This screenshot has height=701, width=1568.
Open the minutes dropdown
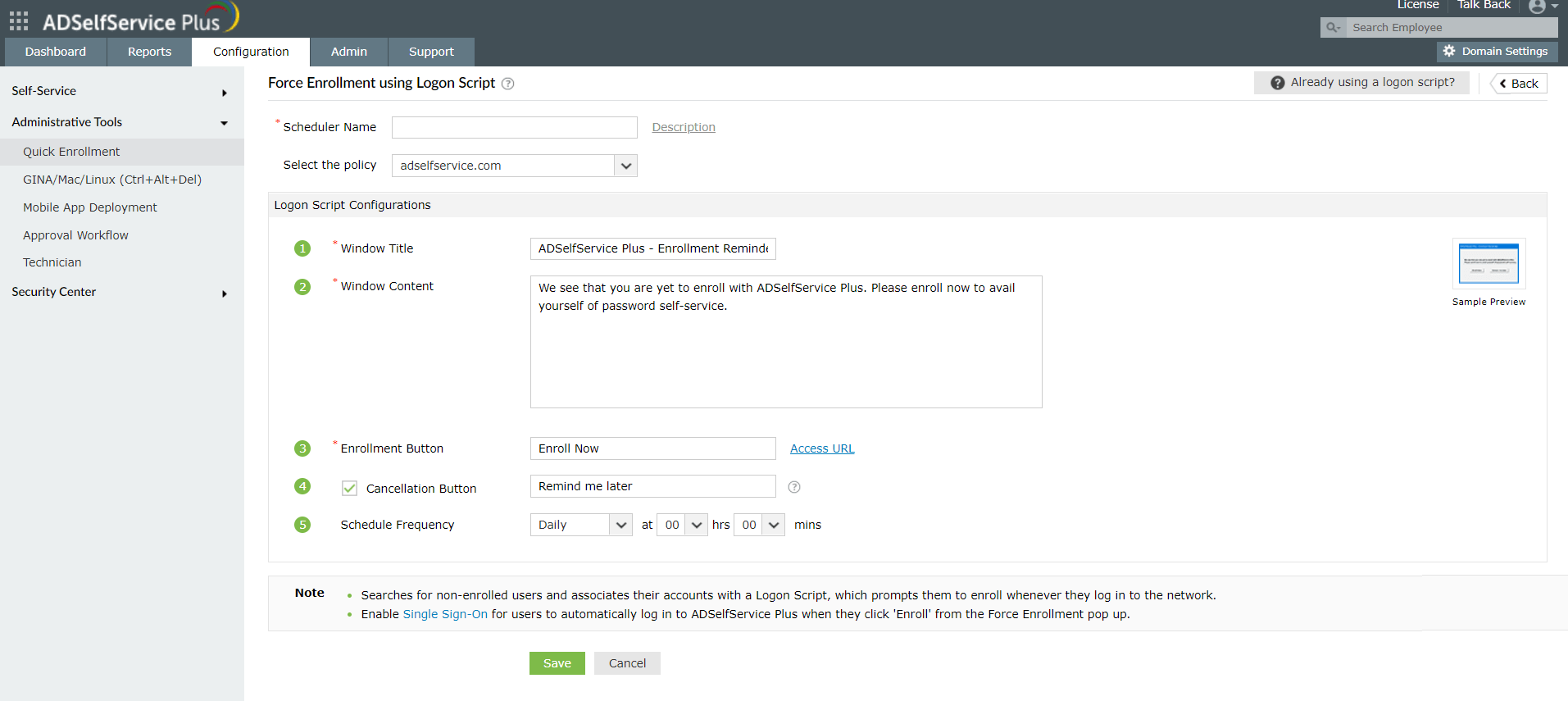click(773, 525)
